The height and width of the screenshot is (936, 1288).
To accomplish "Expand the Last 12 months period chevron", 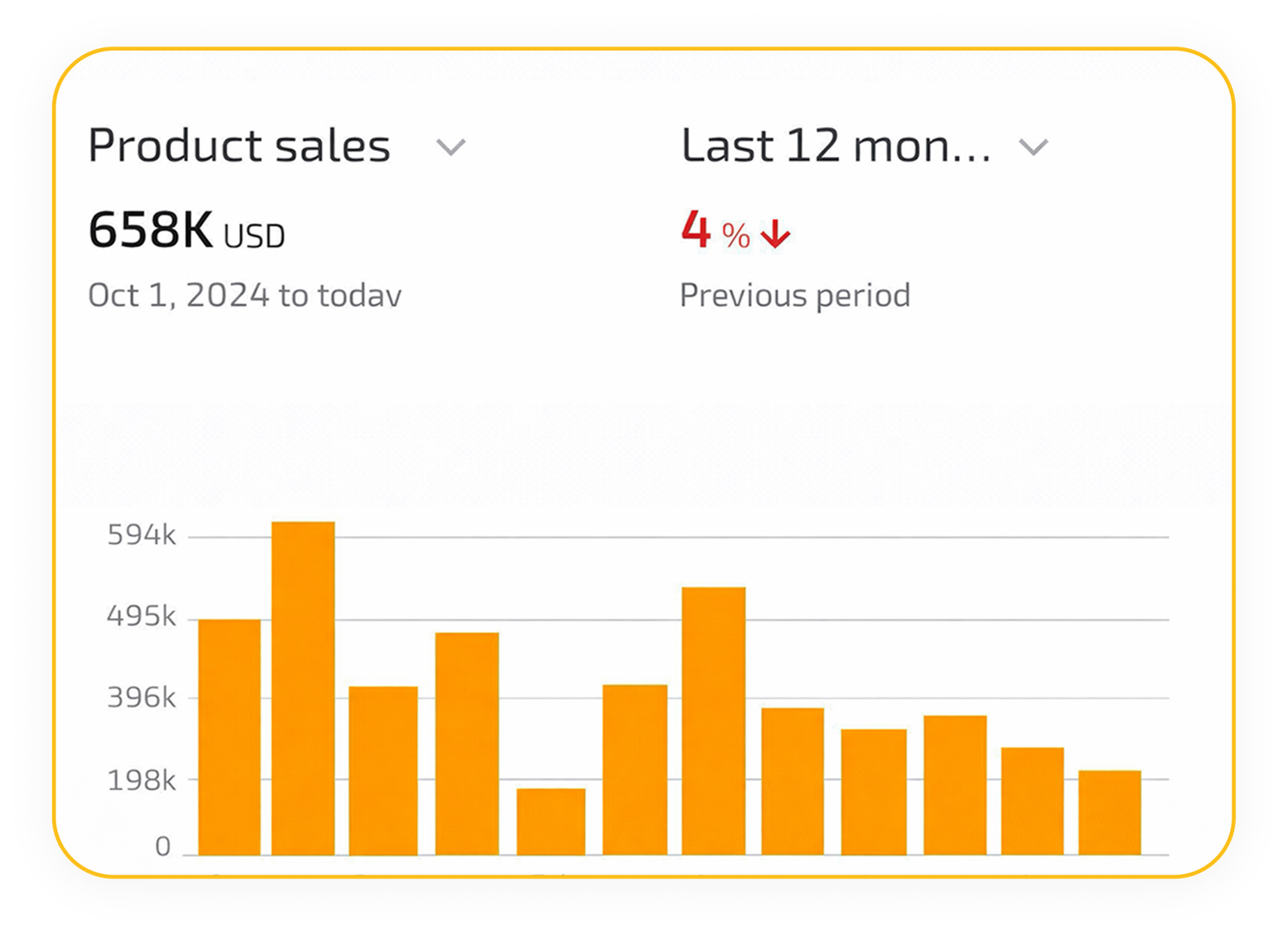I will pos(1033,147).
